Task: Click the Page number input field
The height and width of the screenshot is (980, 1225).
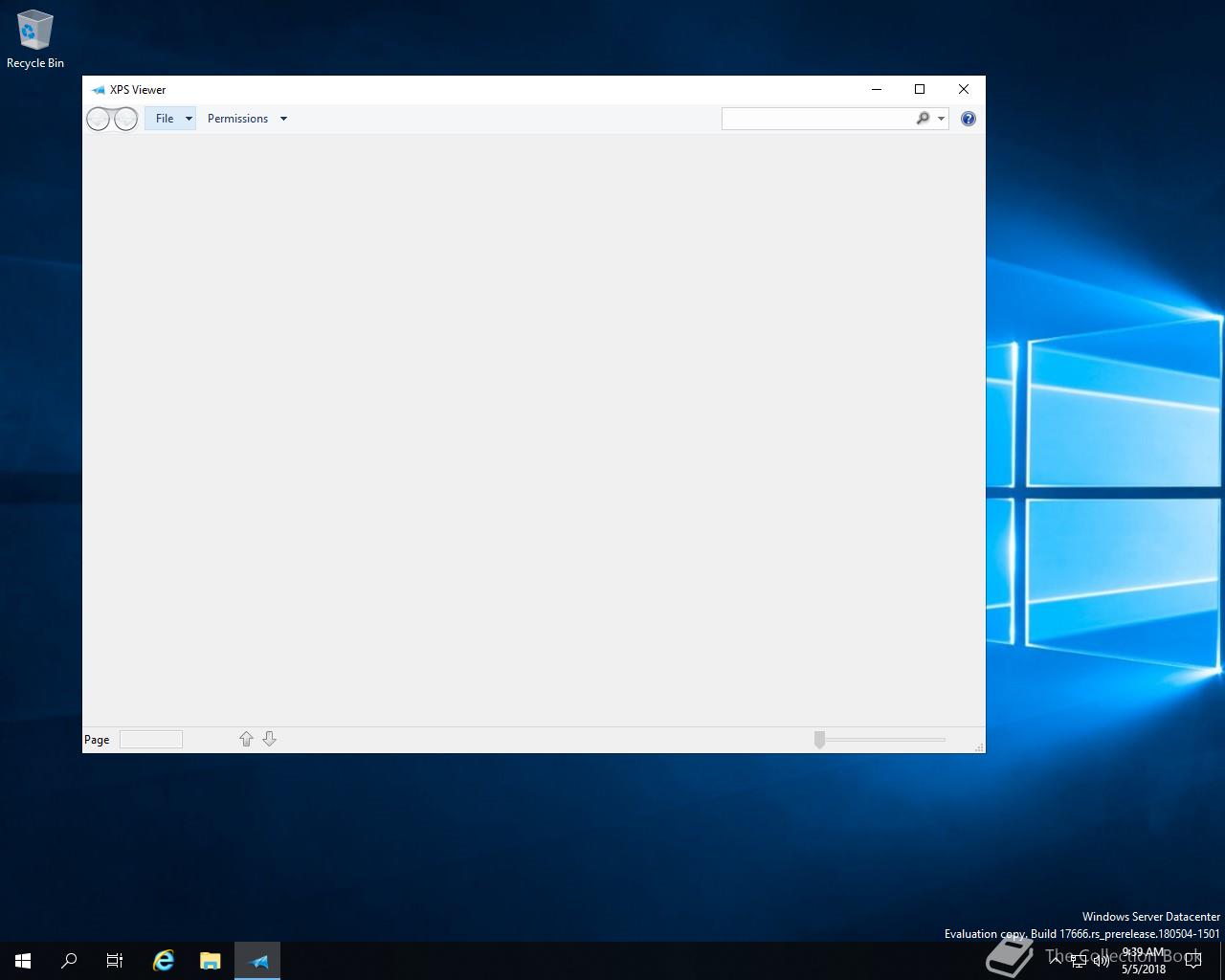Action: click(151, 739)
